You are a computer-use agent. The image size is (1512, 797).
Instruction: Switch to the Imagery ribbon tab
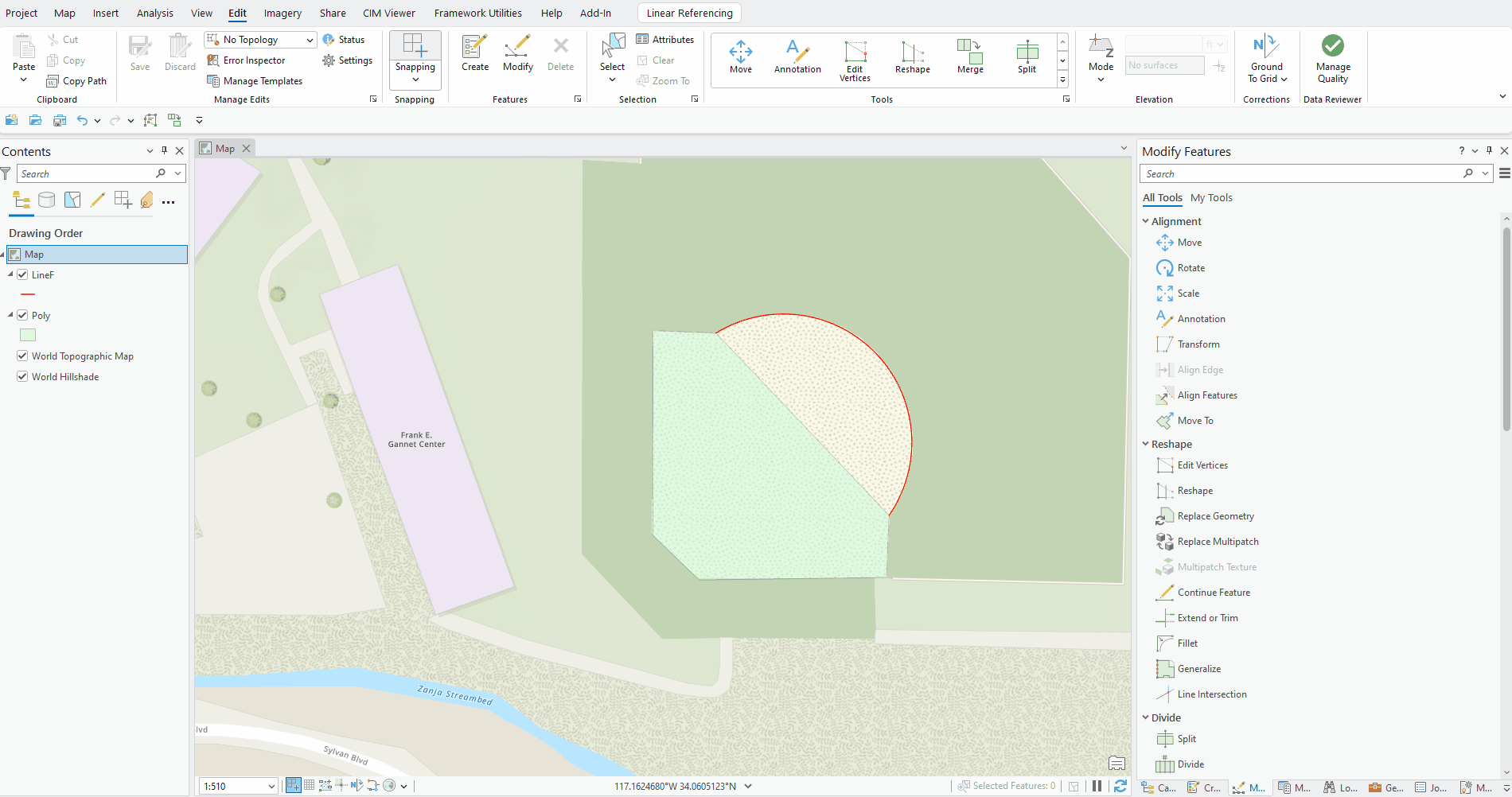282,13
